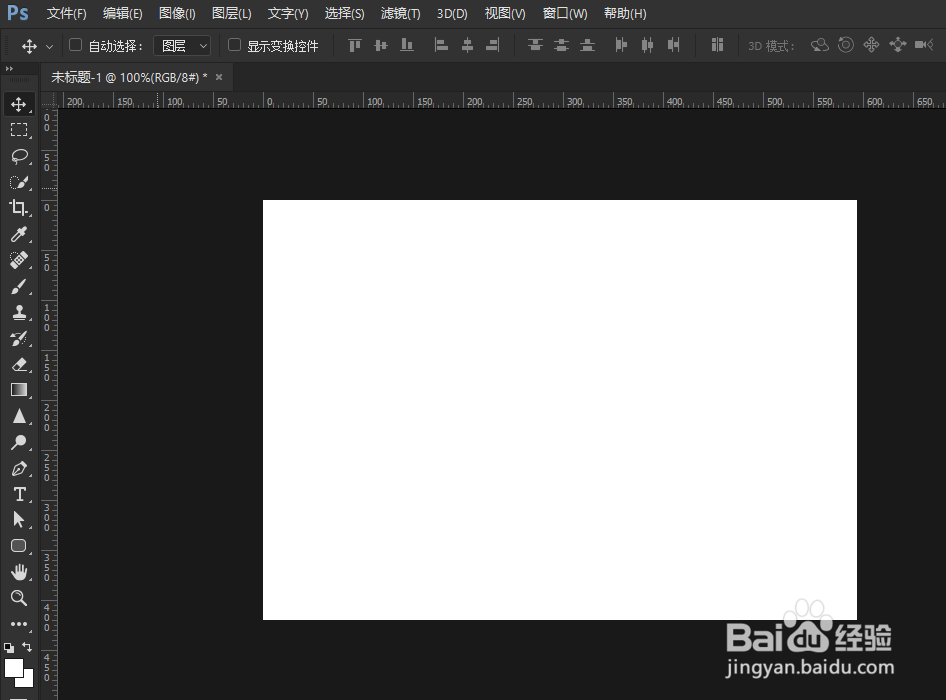Click the Distribute top edges icon
Image resolution: width=946 pixels, height=700 pixels.
point(535,45)
